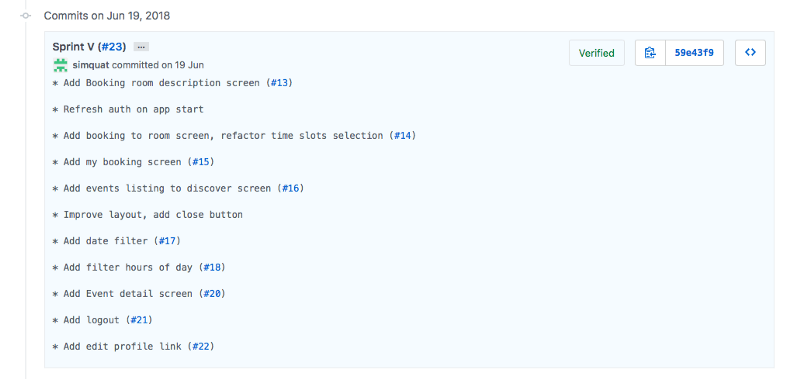Click simquat's avatar image

[61, 65]
